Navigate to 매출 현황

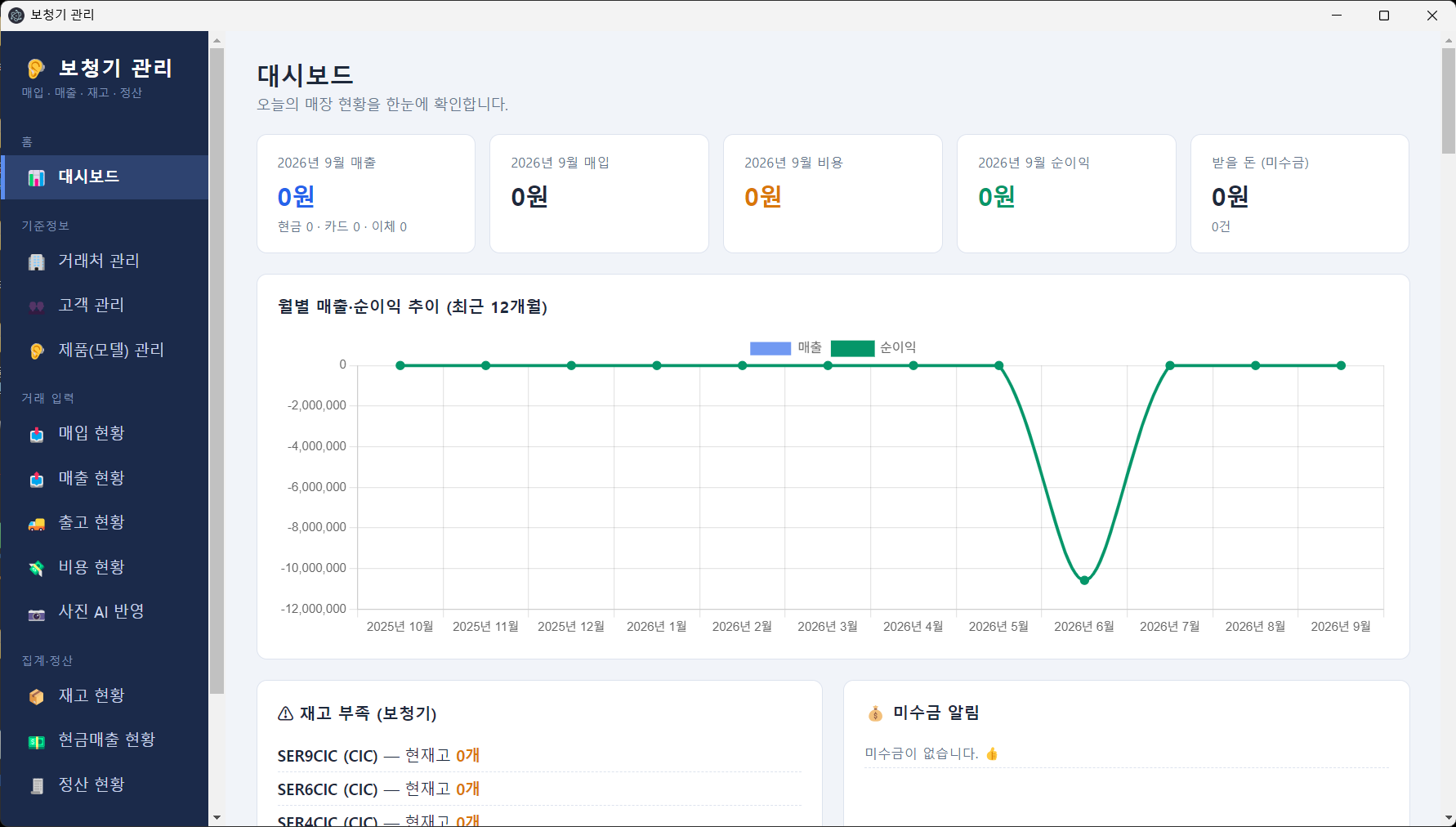tap(105, 479)
